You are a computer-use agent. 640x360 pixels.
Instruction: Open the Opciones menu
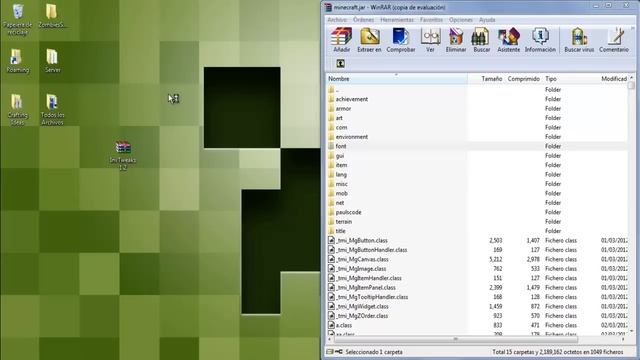tap(460, 20)
